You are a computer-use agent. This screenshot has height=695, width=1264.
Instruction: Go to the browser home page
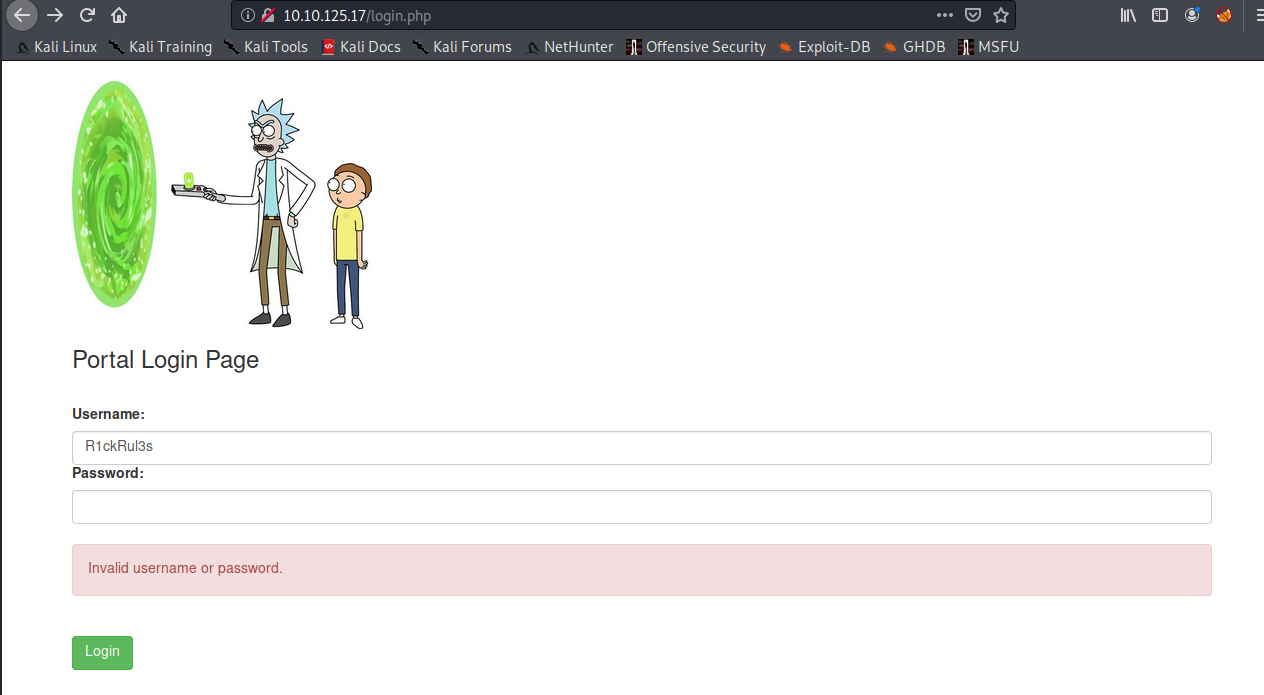point(119,15)
